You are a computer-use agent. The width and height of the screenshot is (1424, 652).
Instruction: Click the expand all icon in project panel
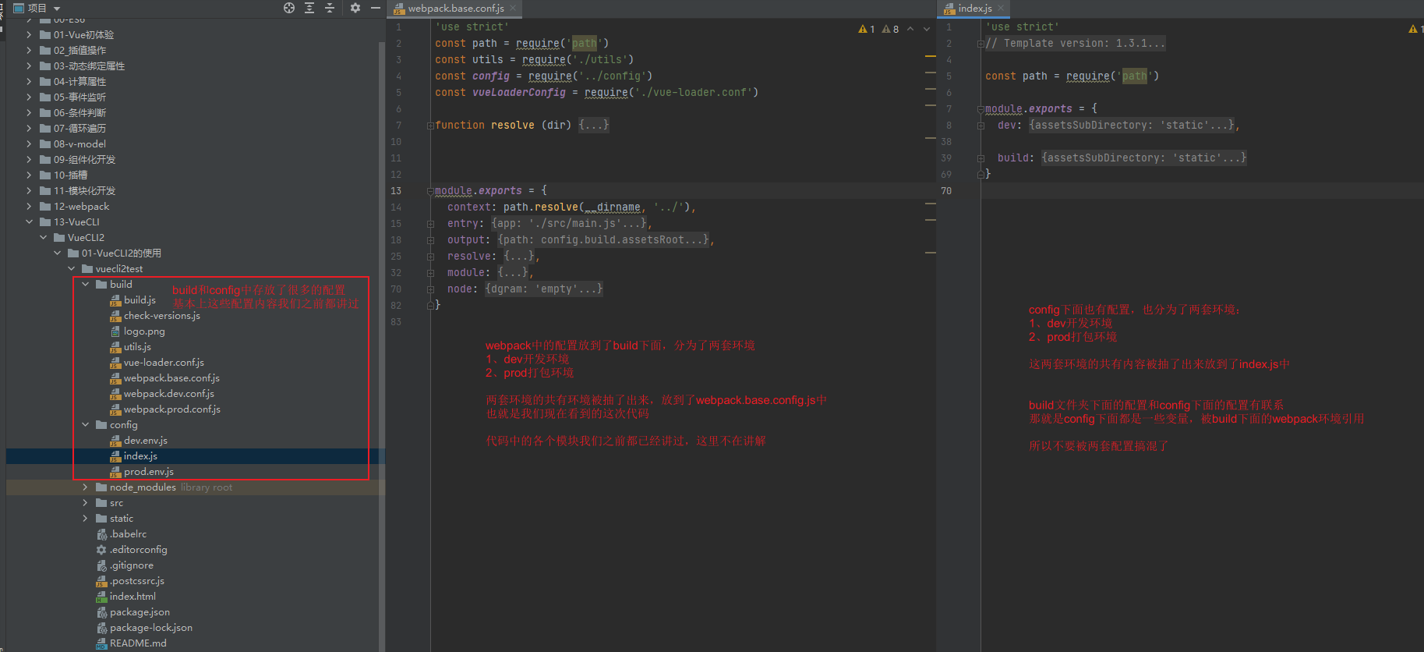[309, 8]
